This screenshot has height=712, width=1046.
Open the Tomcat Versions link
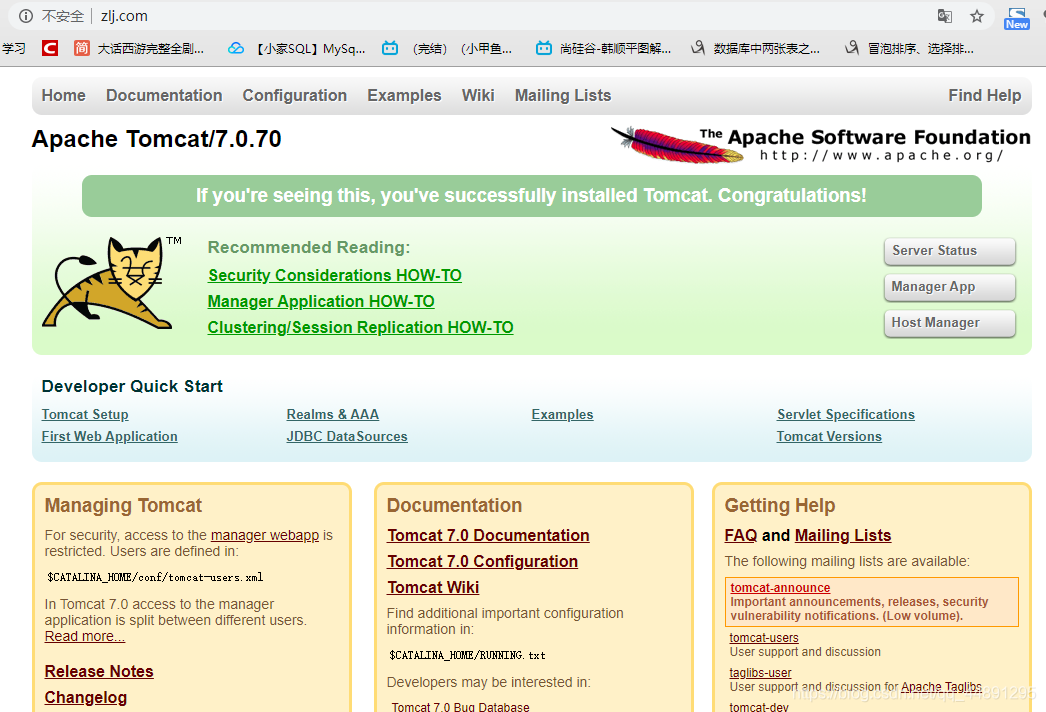coord(829,436)
